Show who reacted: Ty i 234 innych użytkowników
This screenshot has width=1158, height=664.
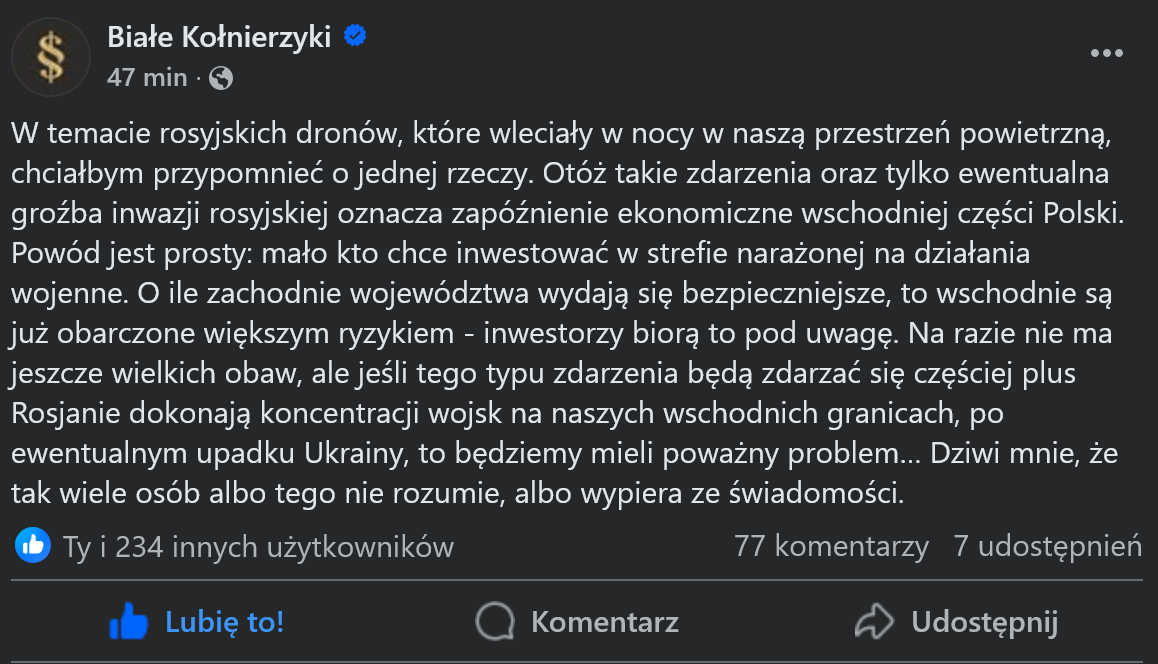point(258,546)
